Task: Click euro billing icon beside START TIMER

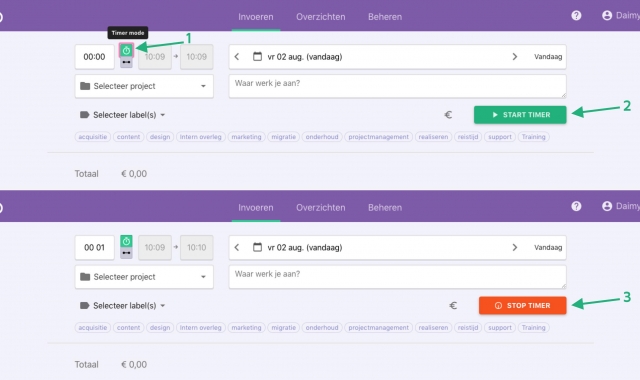Action: click(448, 115)
